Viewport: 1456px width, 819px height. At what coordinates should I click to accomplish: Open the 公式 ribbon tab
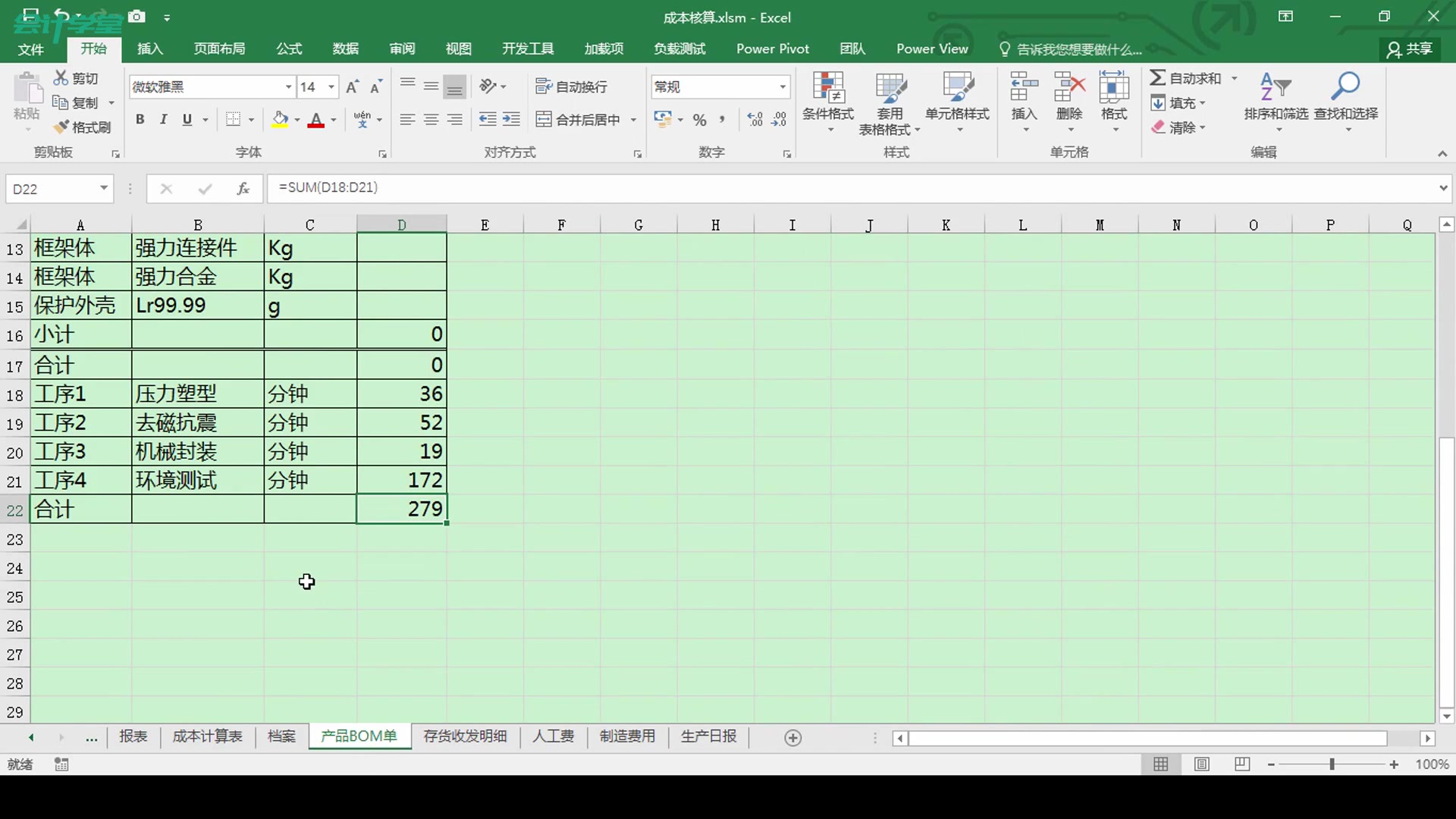point(289,49)
